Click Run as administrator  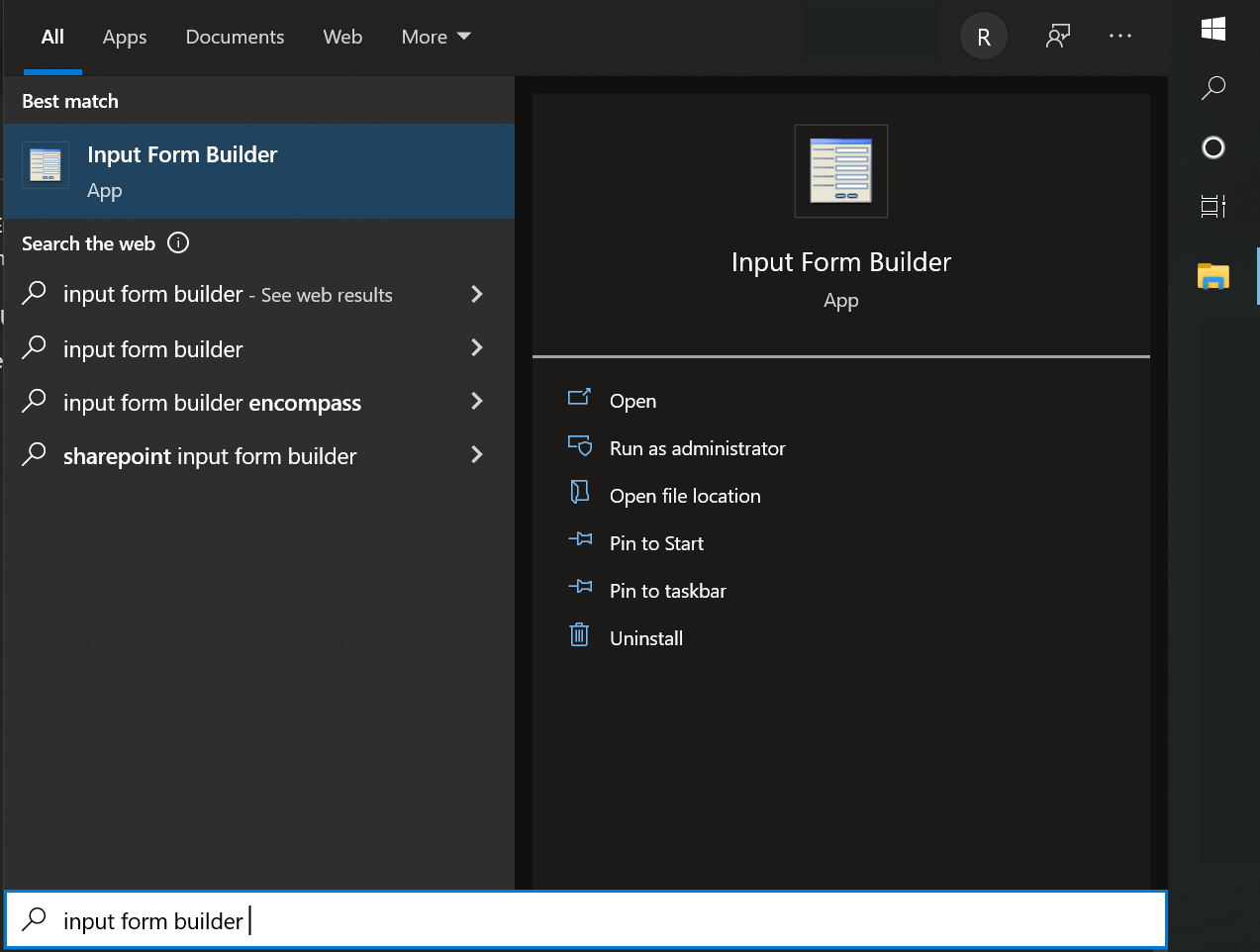pyautogui.click(x=698, y=448)
